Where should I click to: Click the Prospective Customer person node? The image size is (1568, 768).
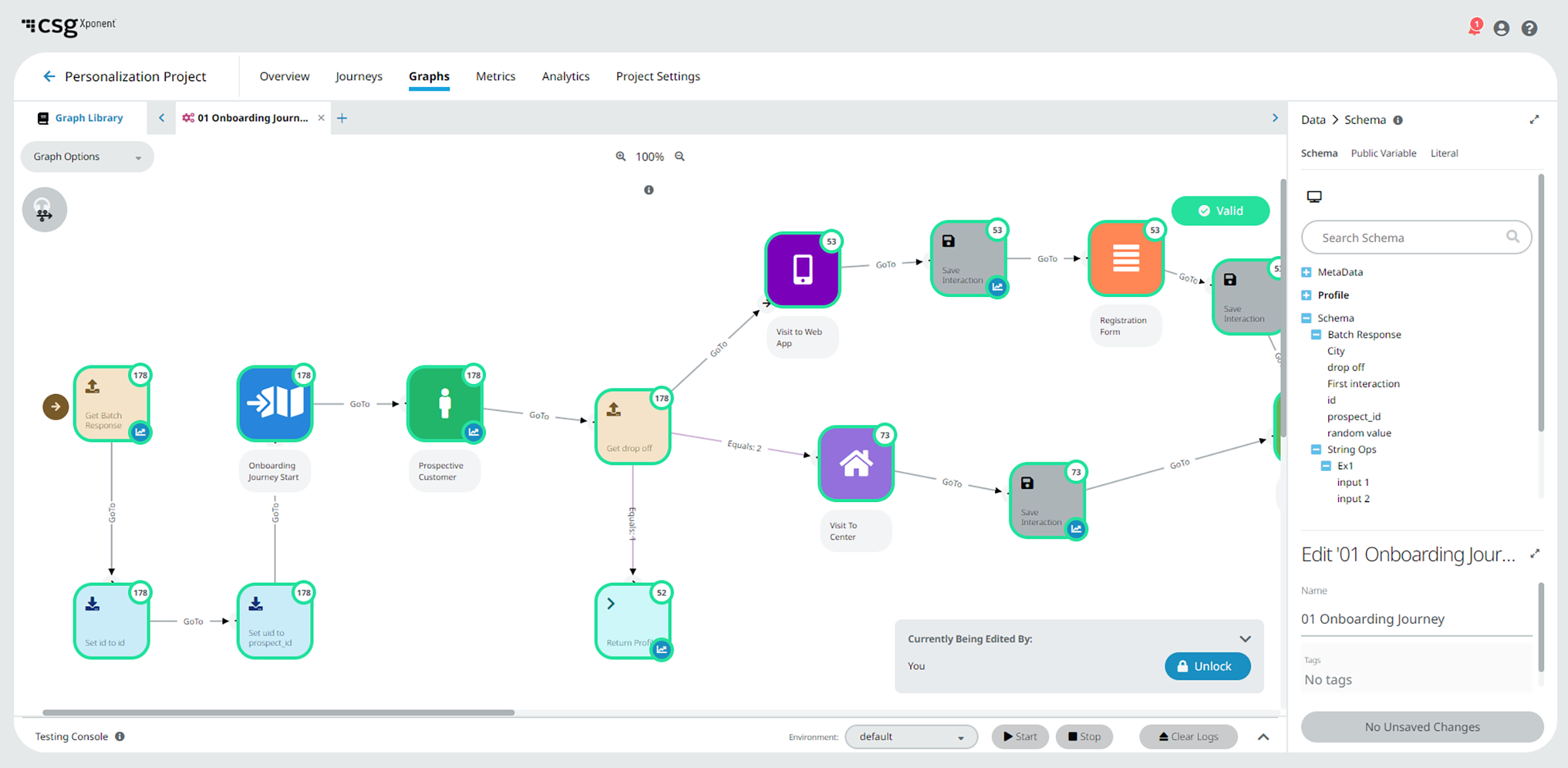(445, 403)
